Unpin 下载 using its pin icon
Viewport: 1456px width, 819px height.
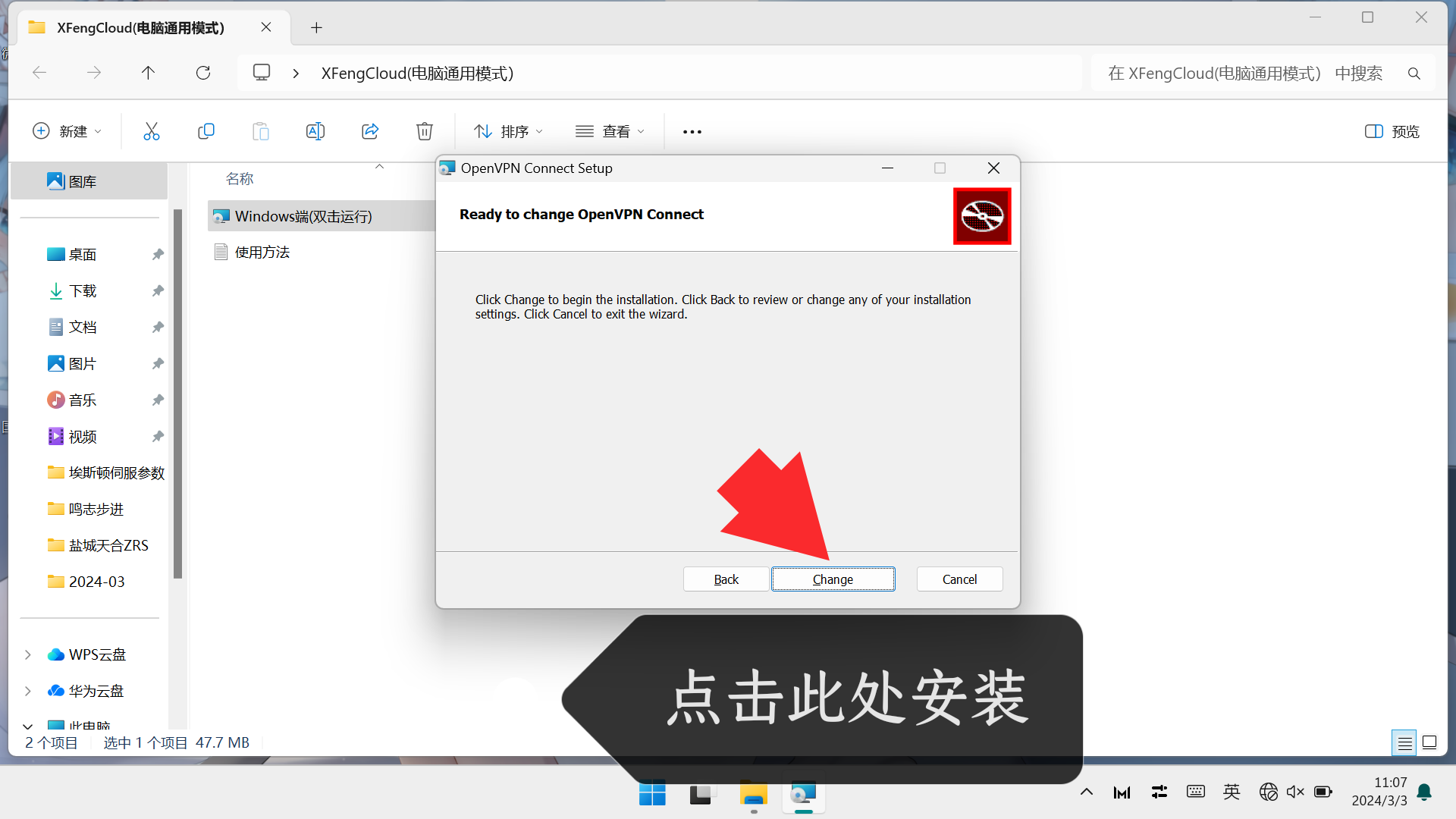pos(158,290)
